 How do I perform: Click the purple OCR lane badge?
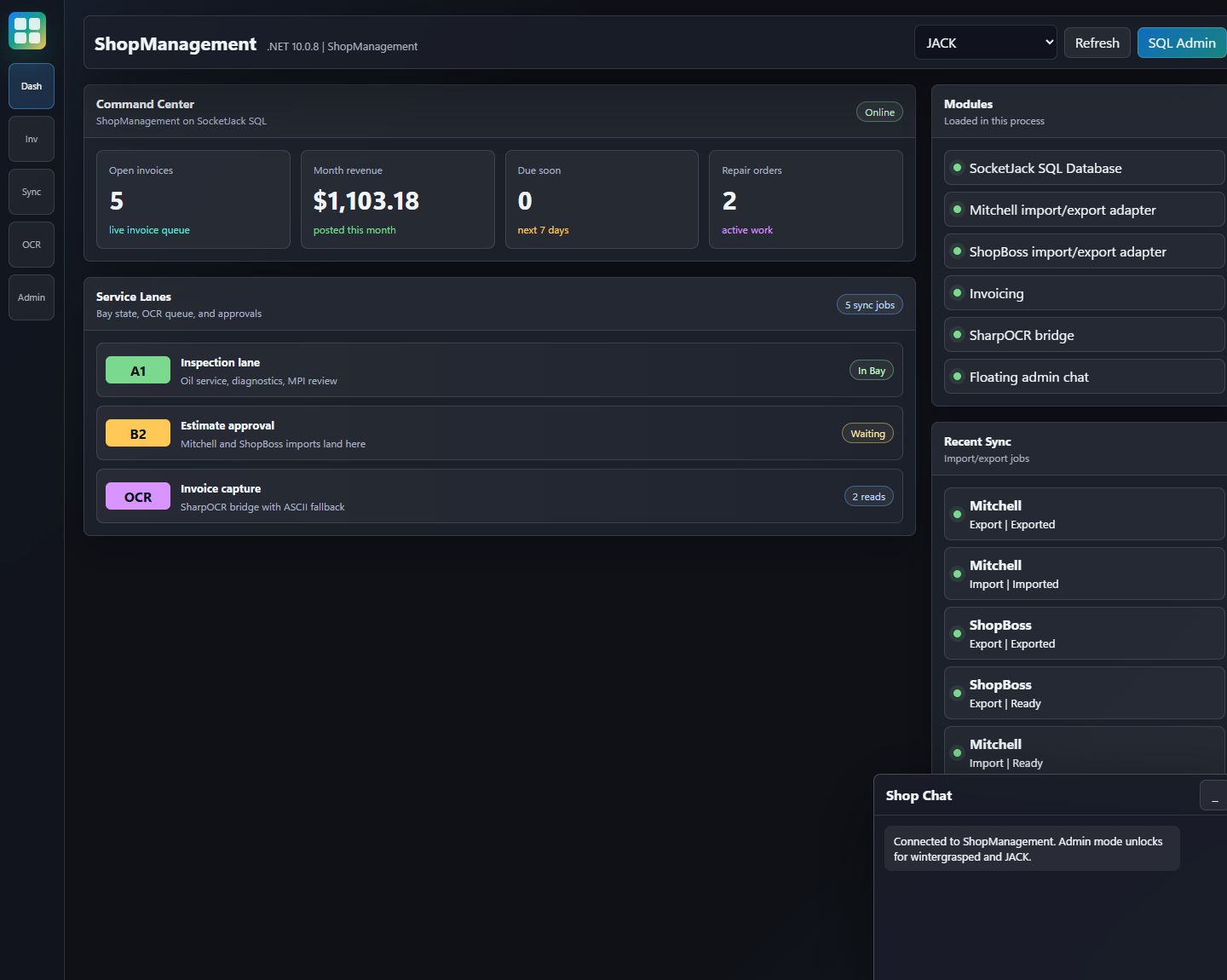138,497
